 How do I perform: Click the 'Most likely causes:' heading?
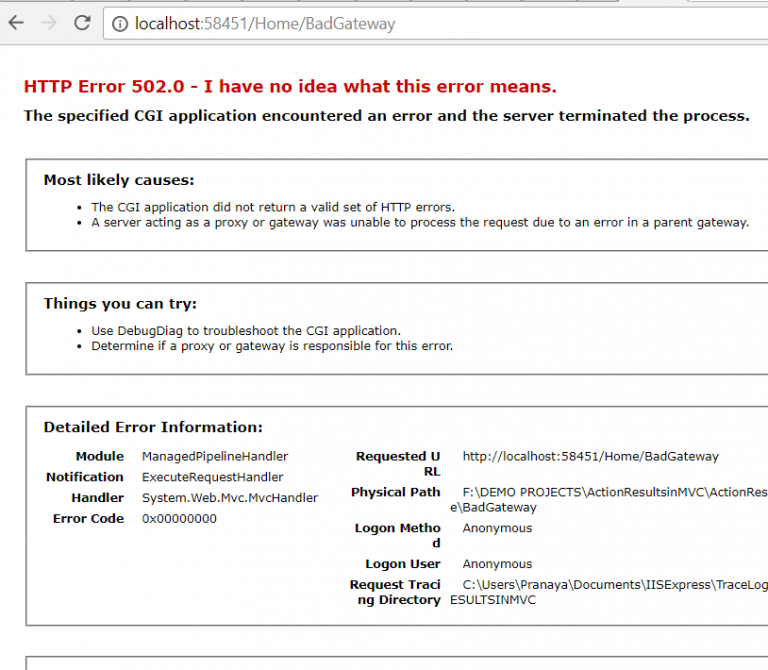tap(118, 180)
